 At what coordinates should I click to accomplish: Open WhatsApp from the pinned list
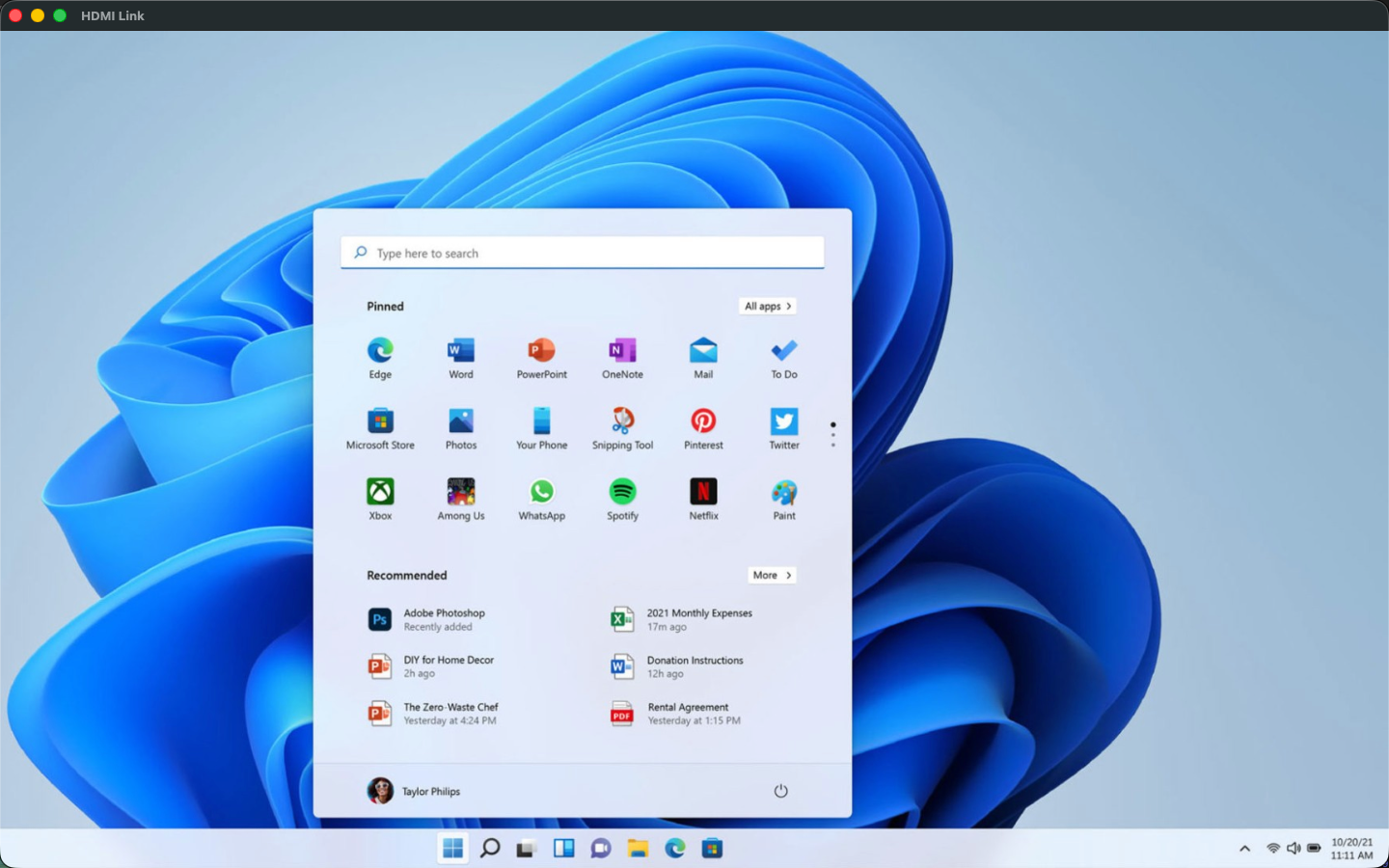(542, 500)
